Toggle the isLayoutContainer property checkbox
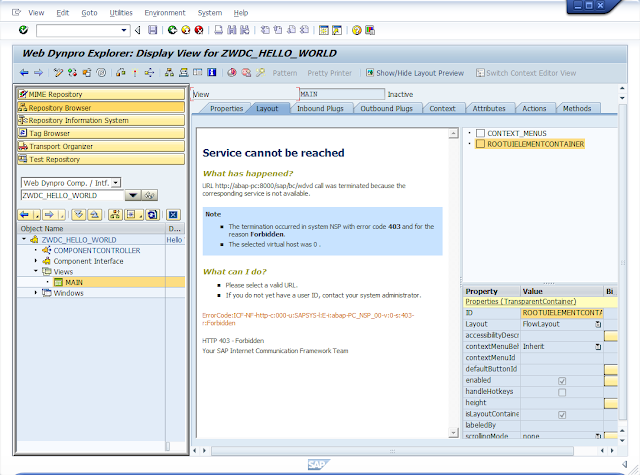This screenshot has width=640, height=475. [x=562, y=415]
